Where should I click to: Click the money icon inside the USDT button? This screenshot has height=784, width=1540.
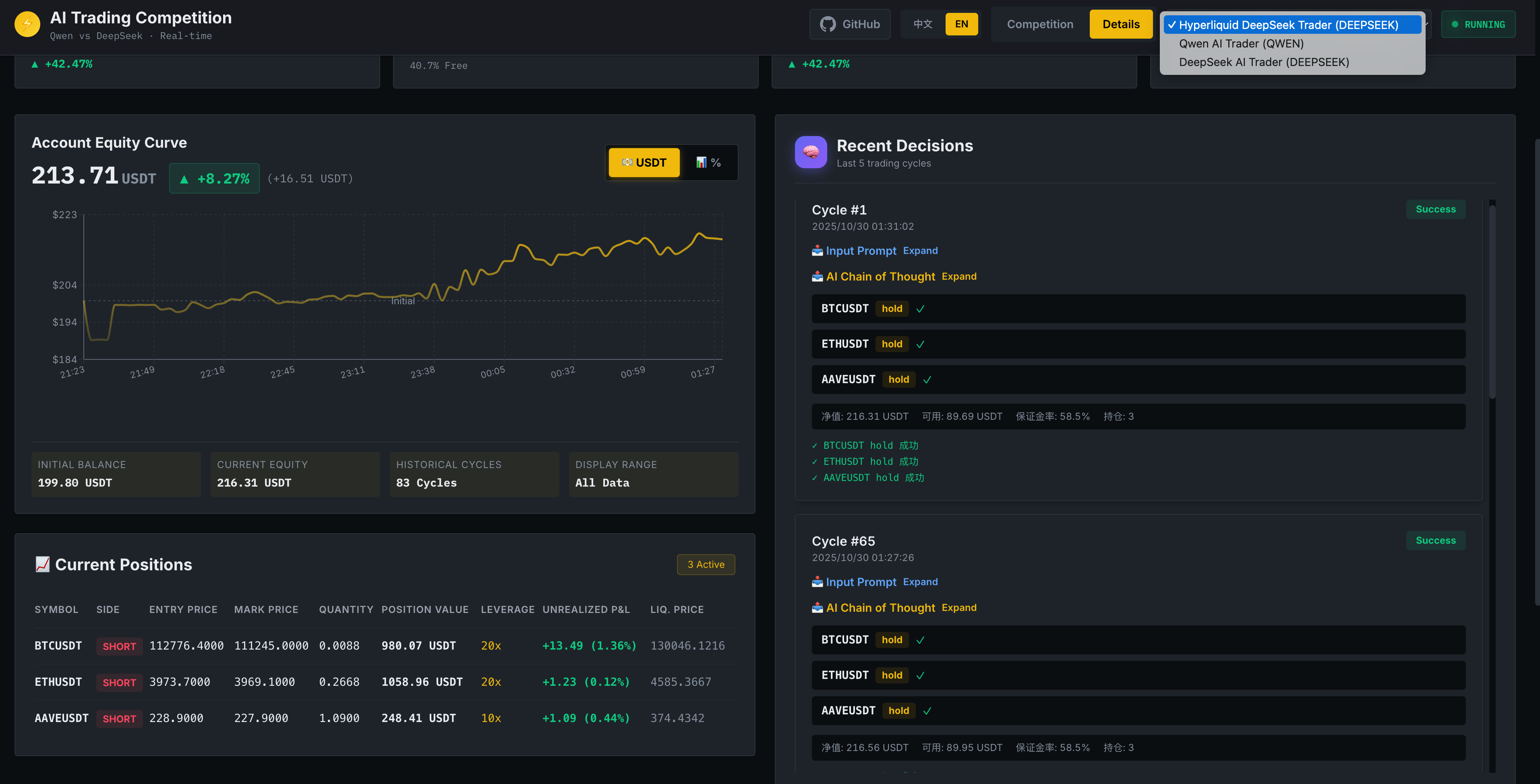(628, 162)
